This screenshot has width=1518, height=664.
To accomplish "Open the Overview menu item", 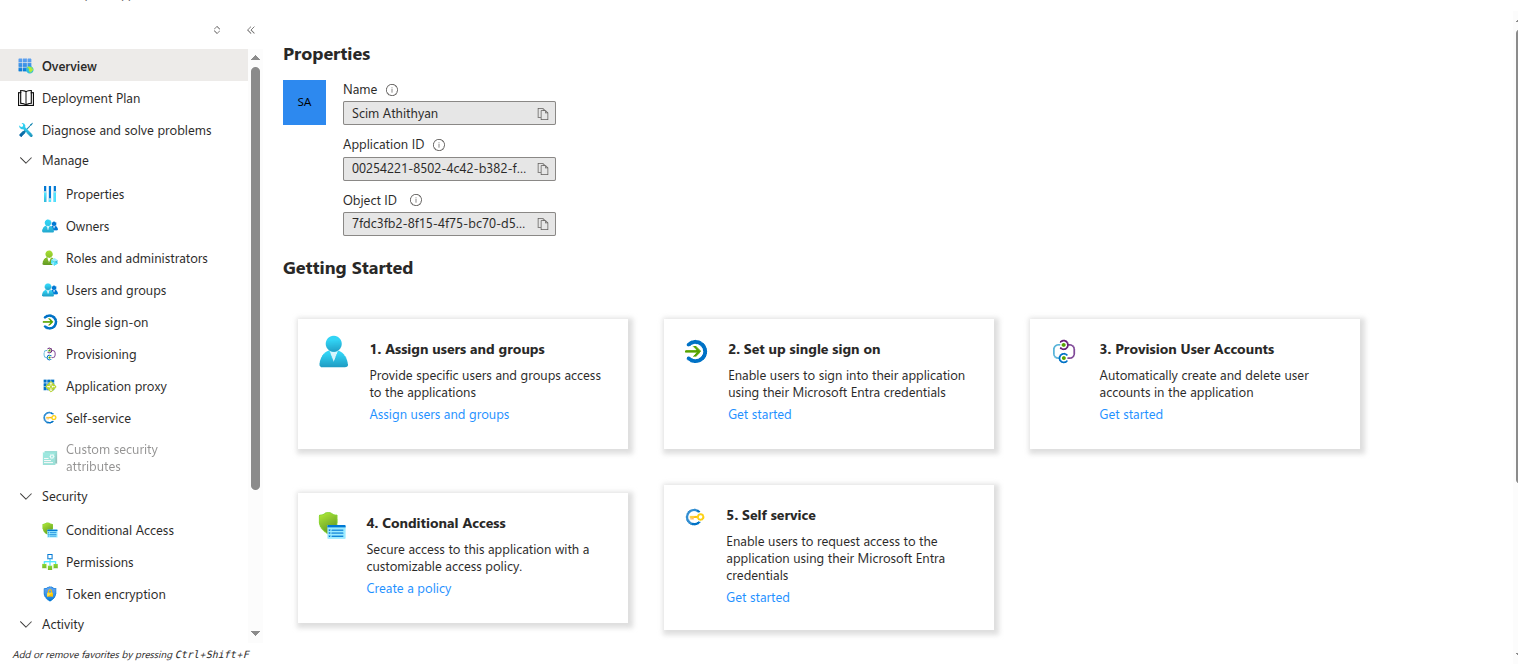I will point(124,66).
